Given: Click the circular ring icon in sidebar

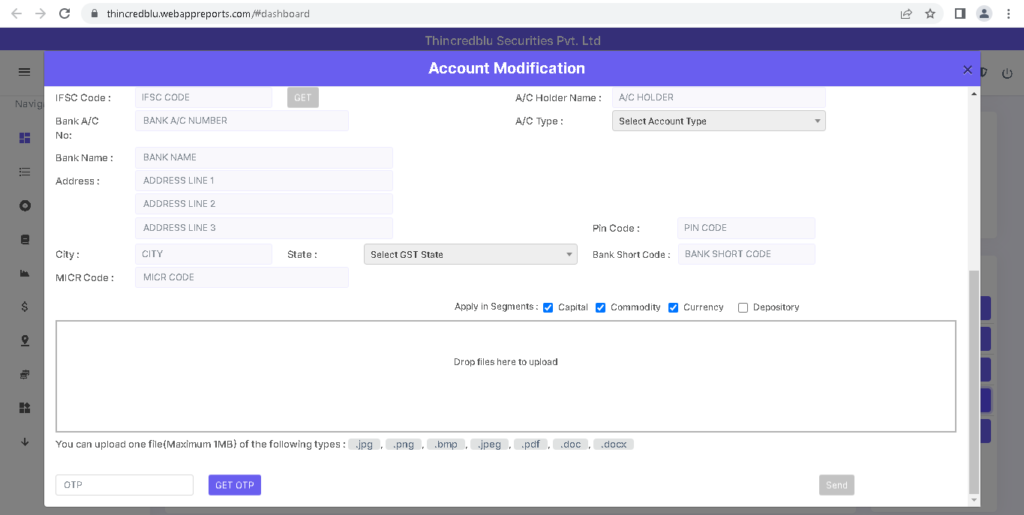Looking at the screenshot, I should [25, 206].
